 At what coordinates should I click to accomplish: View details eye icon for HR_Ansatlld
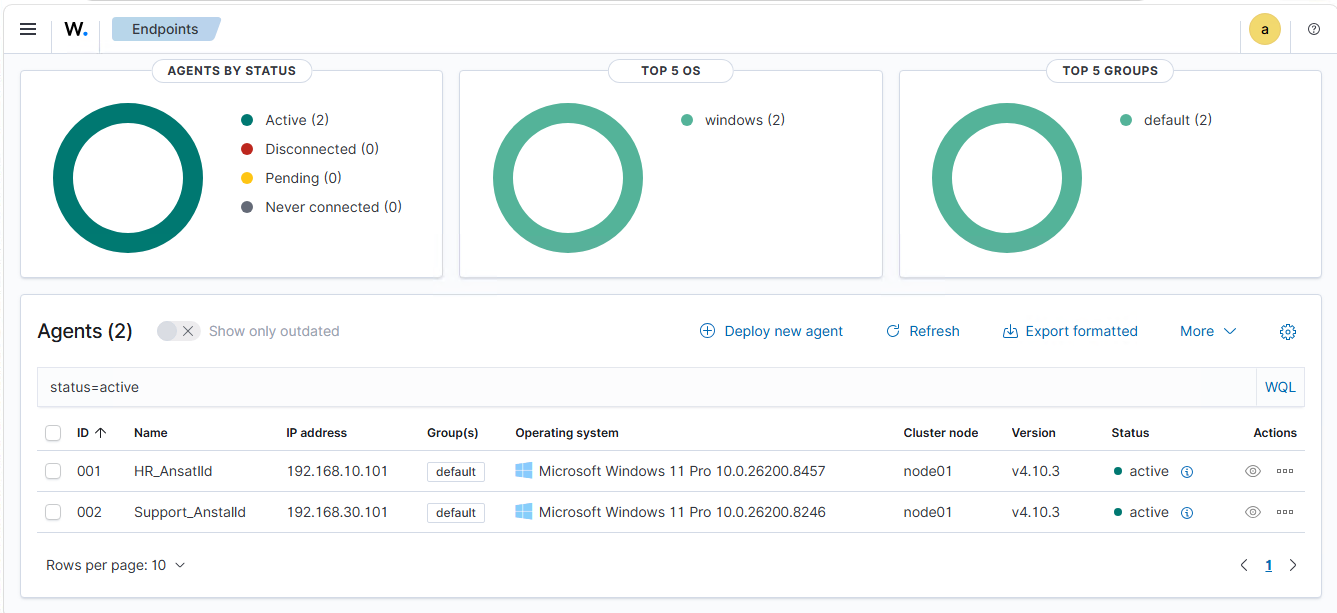pos(1253,471)
